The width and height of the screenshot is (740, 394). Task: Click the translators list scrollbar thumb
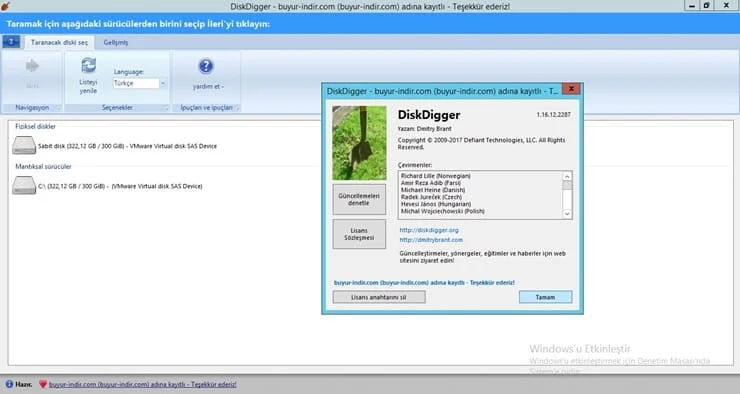(567, 185)
